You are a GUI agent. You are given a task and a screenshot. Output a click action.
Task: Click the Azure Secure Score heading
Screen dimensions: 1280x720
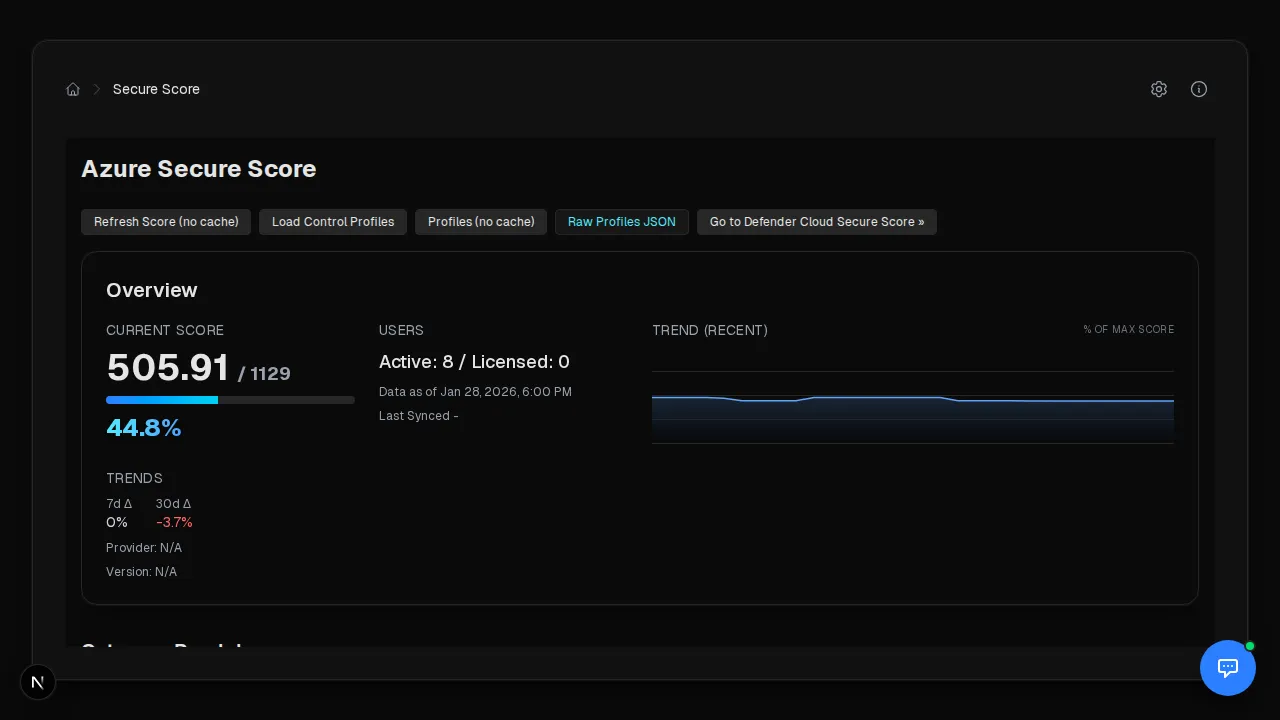199,169
